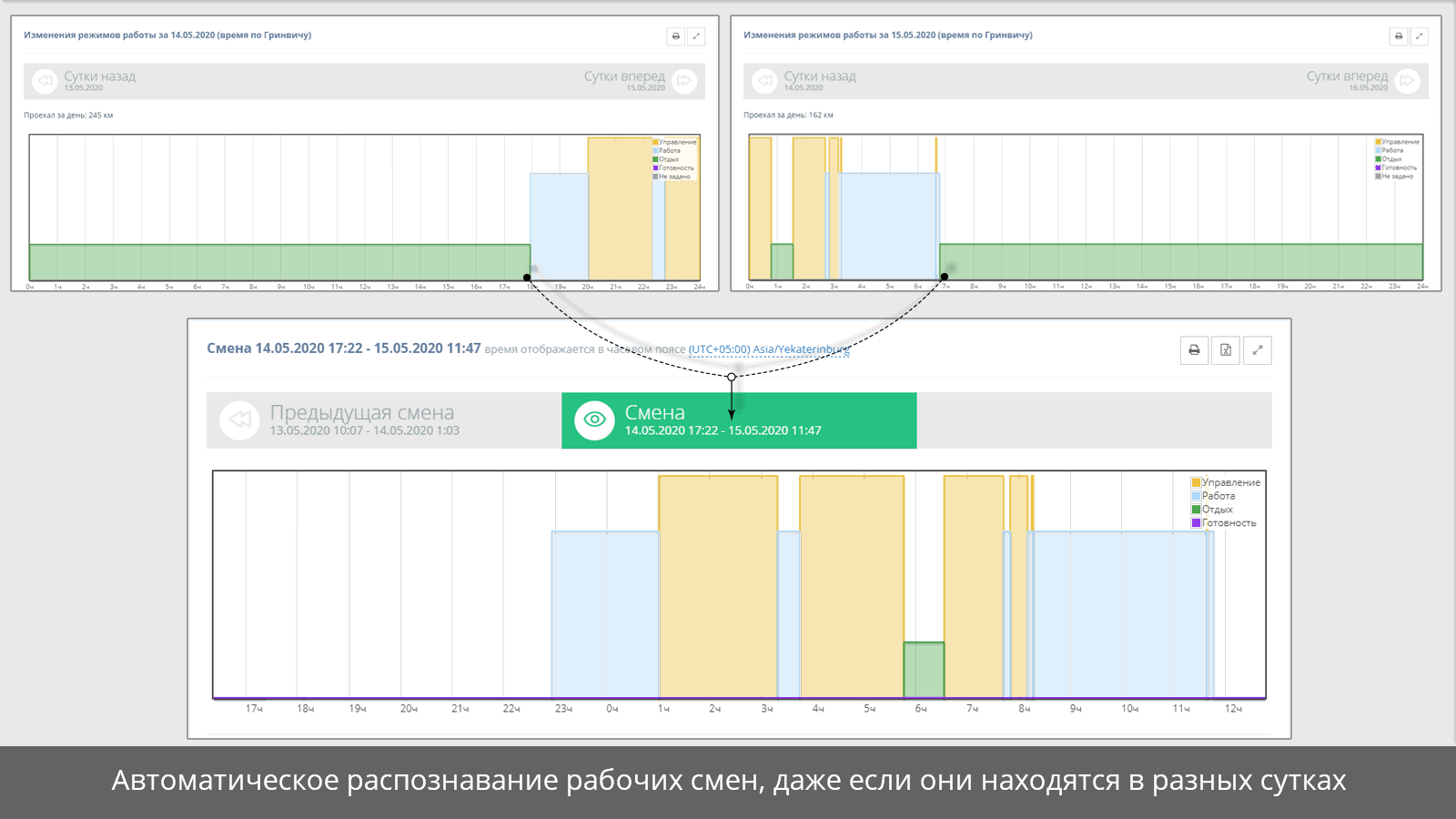Expand the 14.05.2020 chart panel to fullscreen

(x=696, y=36)
